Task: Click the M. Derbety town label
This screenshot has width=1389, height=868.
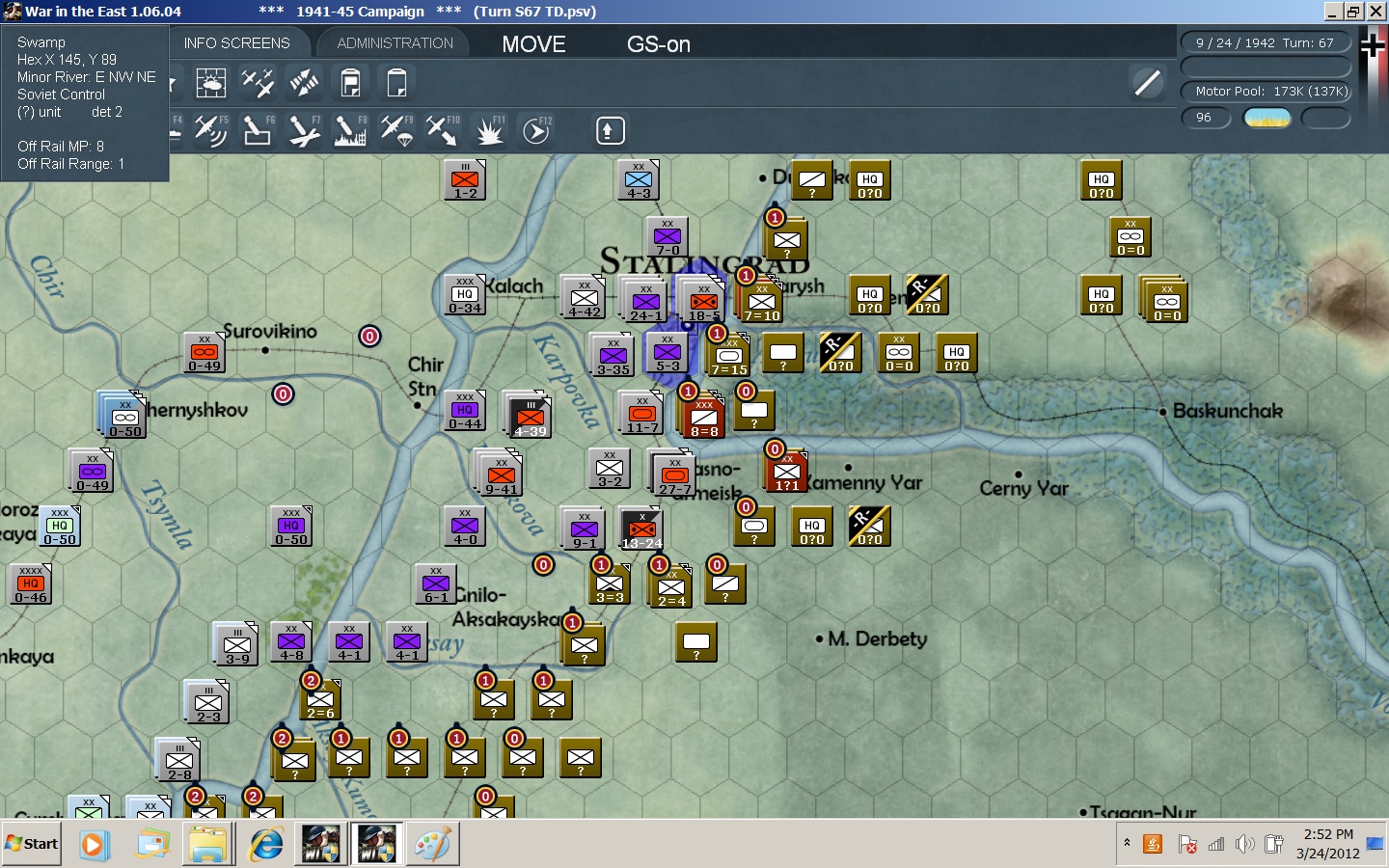Action: click(x=877, y=638)
